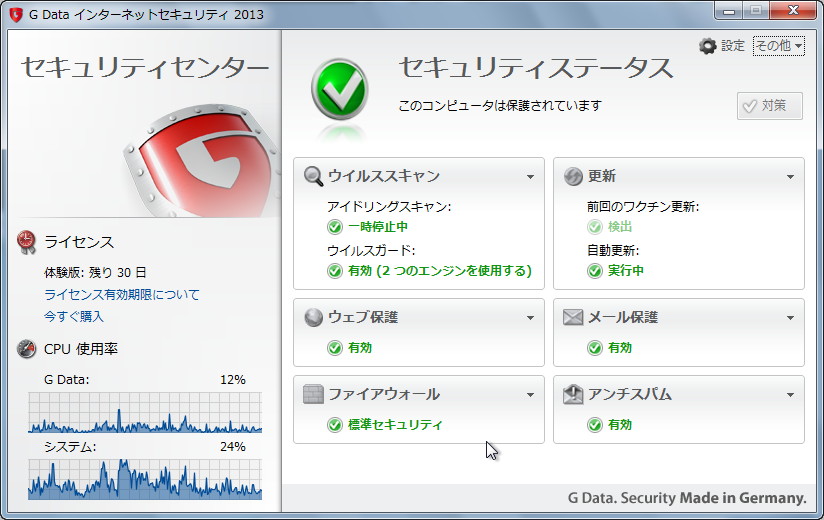Click the green check under アンチスパム
The width and height of the screenshot is (824, 520).
(594, 425)
